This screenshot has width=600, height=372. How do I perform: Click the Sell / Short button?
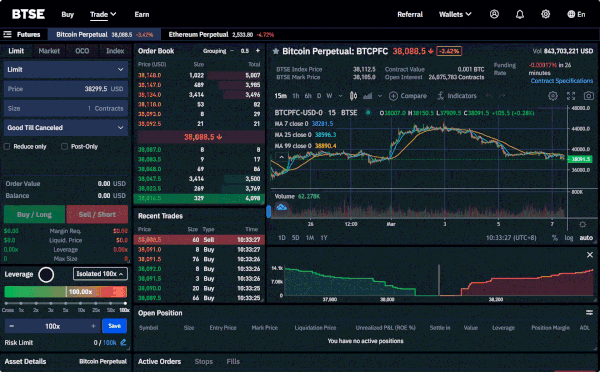click(x=97, y=214)
